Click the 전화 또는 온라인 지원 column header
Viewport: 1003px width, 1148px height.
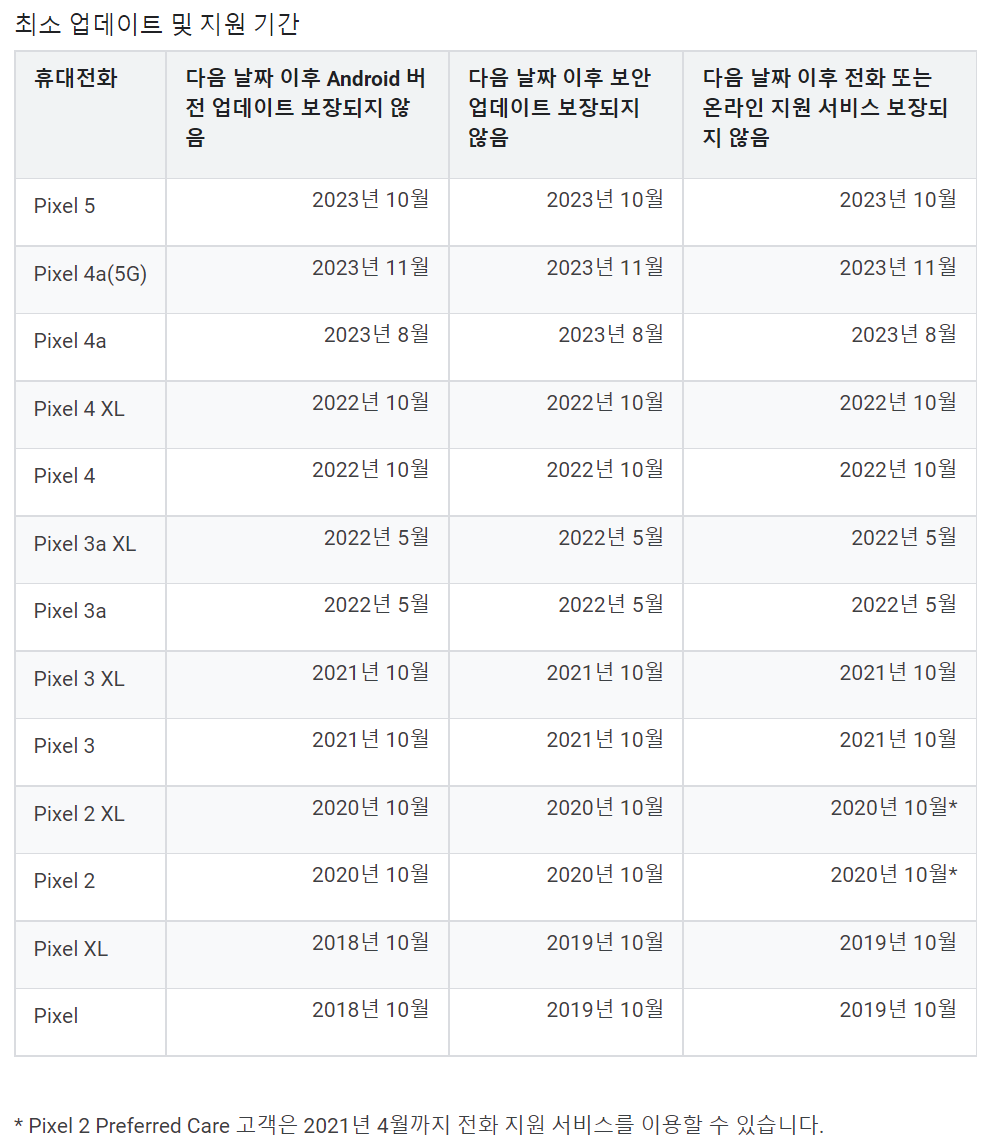pyautogui.click(x=825, y=108)
